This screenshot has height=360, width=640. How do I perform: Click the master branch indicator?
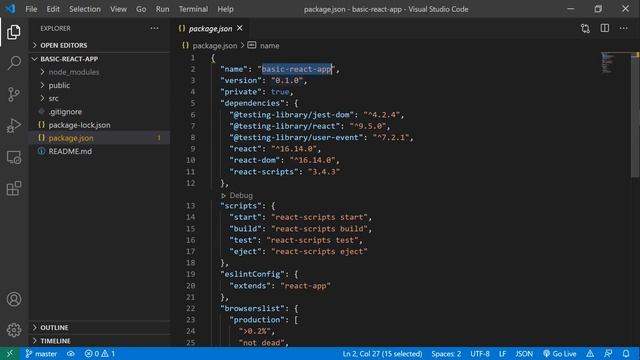pos(41,353)
